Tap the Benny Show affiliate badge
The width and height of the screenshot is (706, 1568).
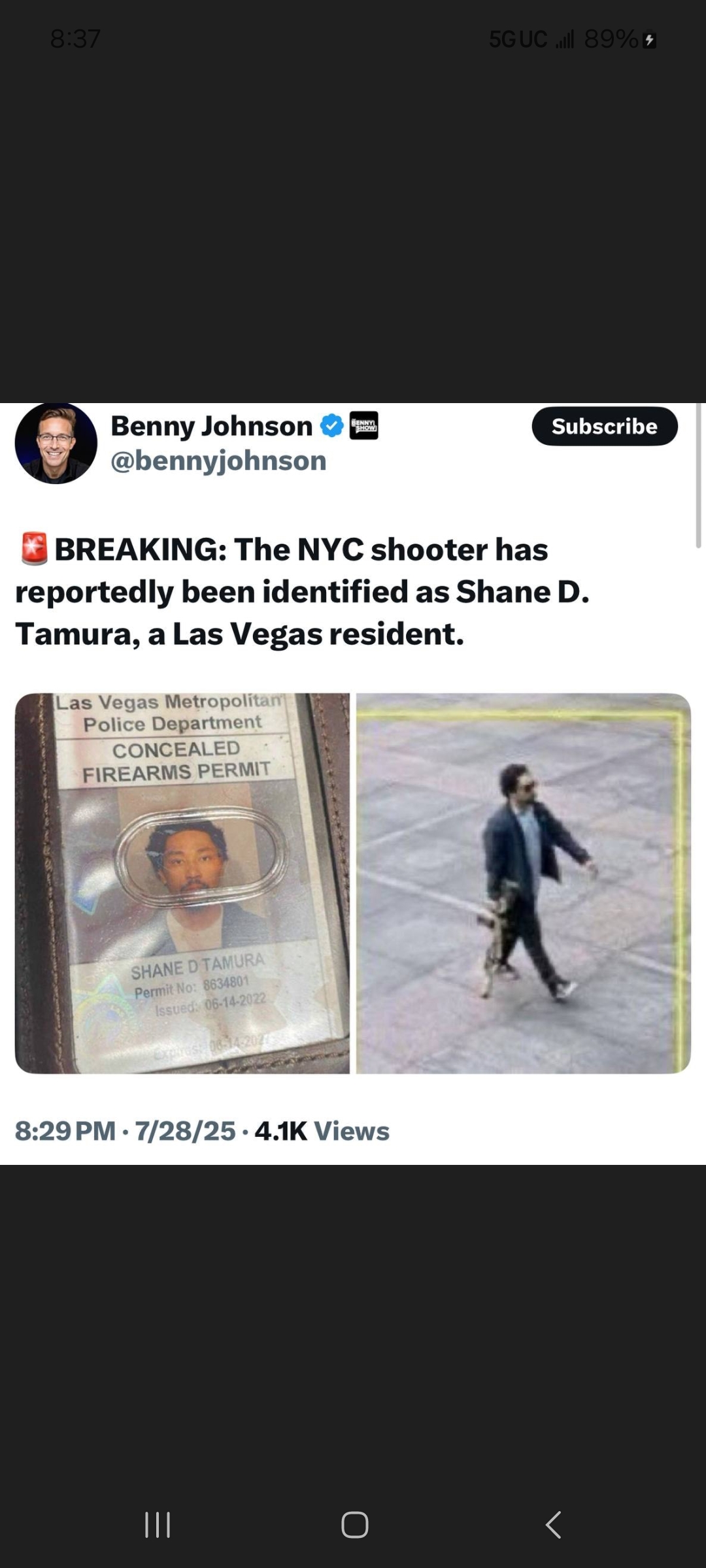[x=364, y=426]
